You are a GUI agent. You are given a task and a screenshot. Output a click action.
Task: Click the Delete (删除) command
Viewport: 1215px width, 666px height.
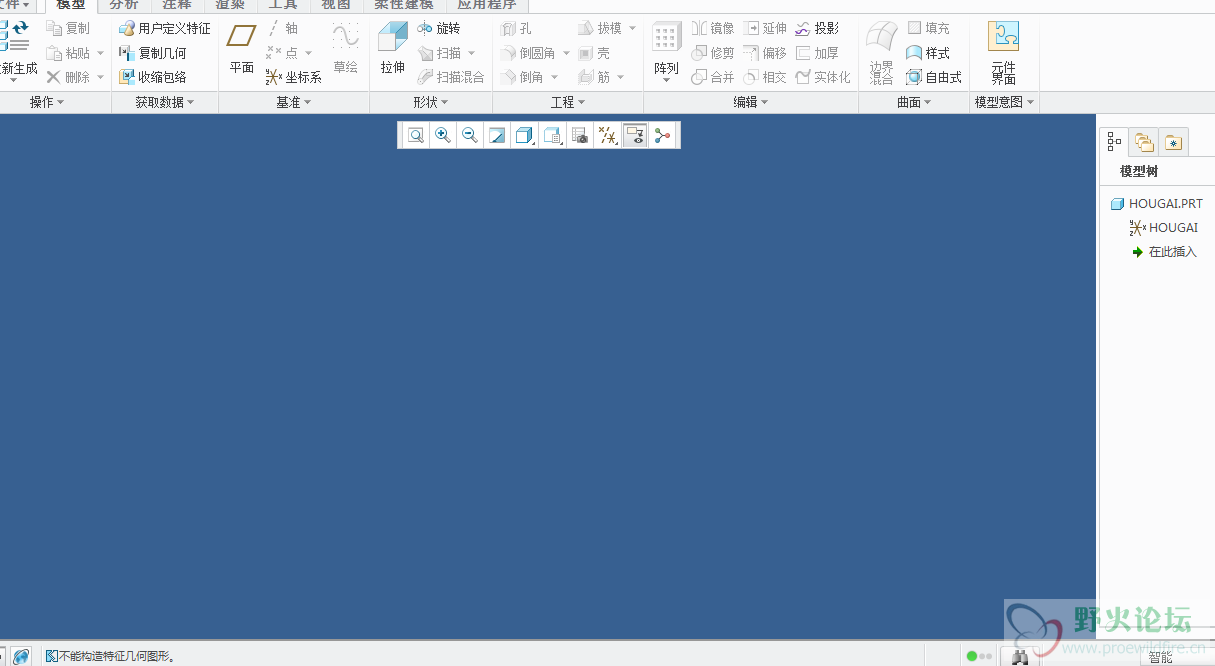pos(69,77)
